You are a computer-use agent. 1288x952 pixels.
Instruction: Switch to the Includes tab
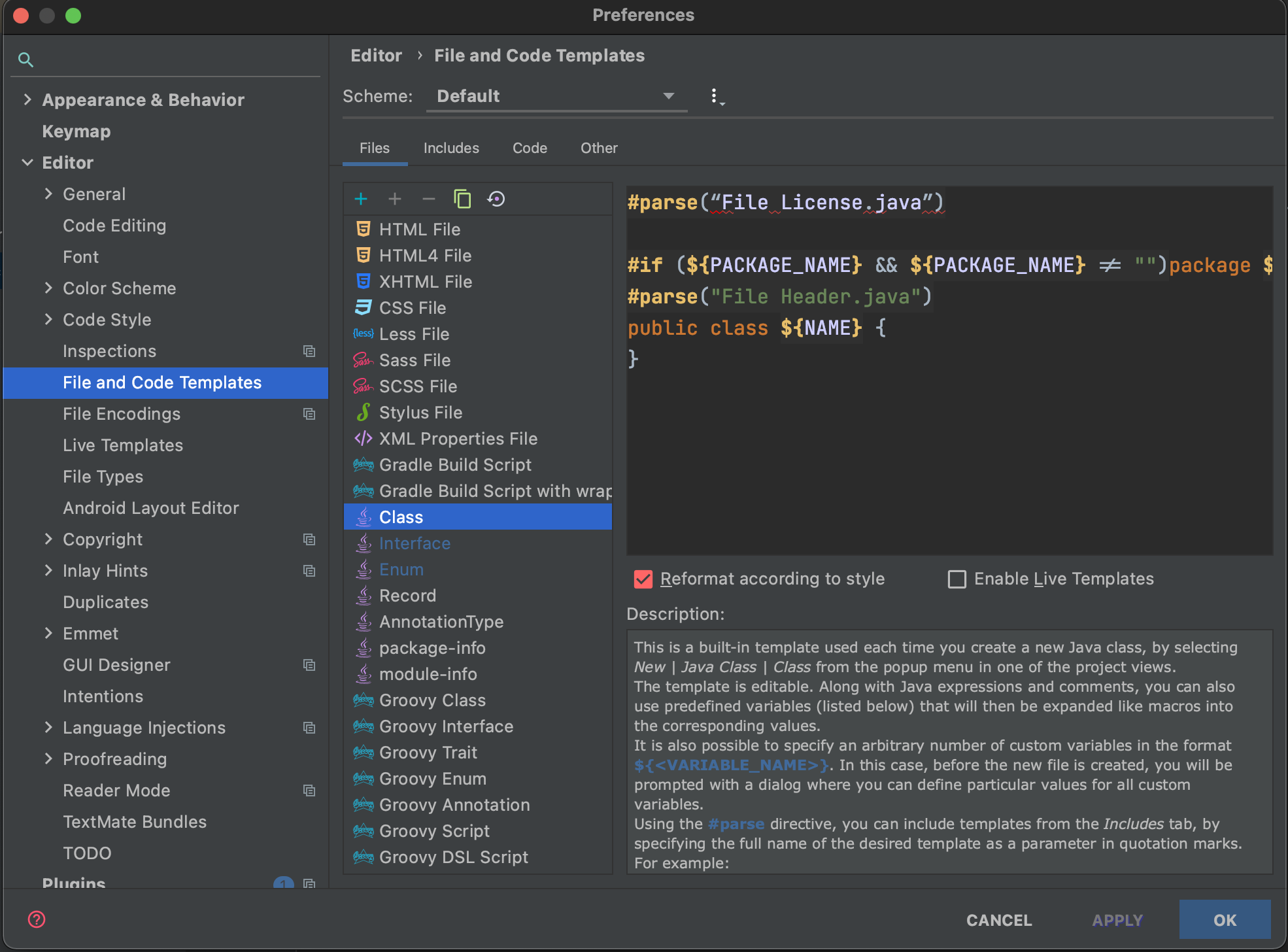(x=451, y=148)
